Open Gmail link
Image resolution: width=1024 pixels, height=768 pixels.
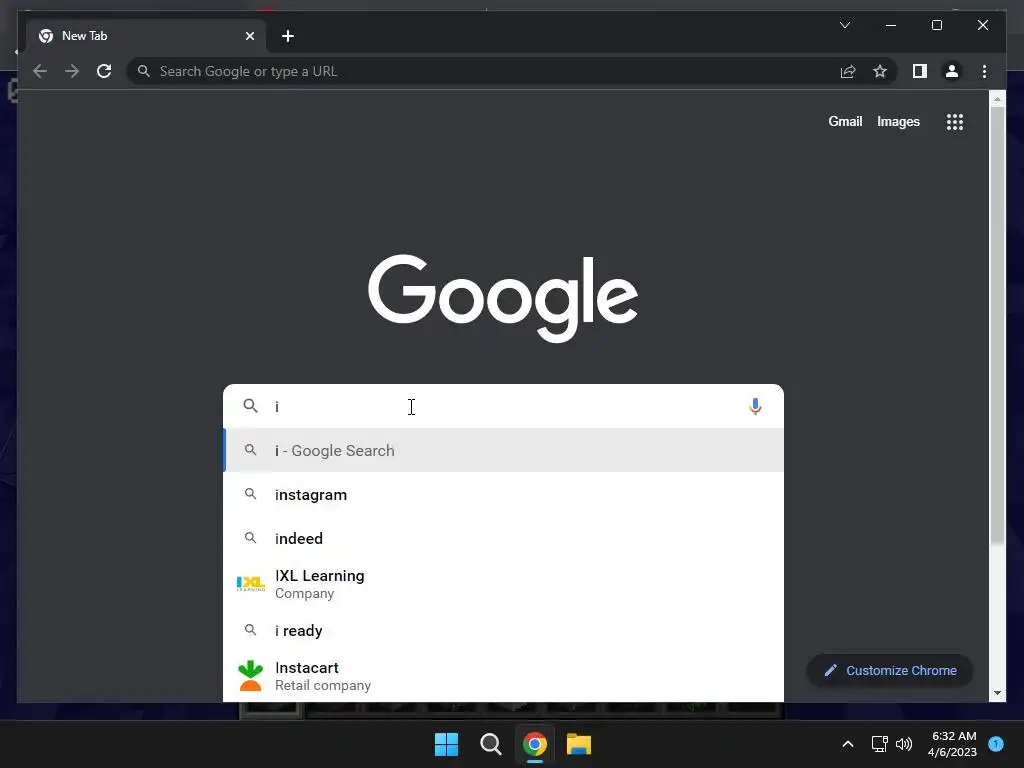pyautogui.click(x=845, y=121)
